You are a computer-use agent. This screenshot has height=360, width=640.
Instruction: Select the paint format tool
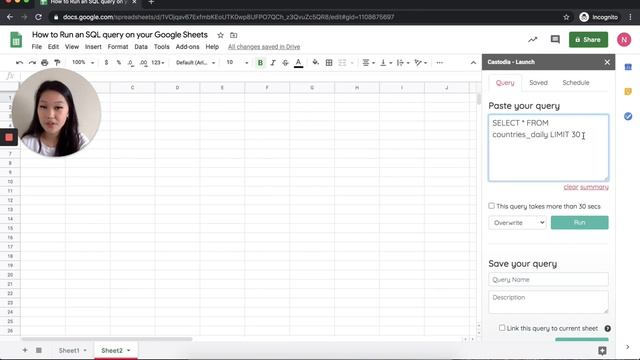pos(57,63)
